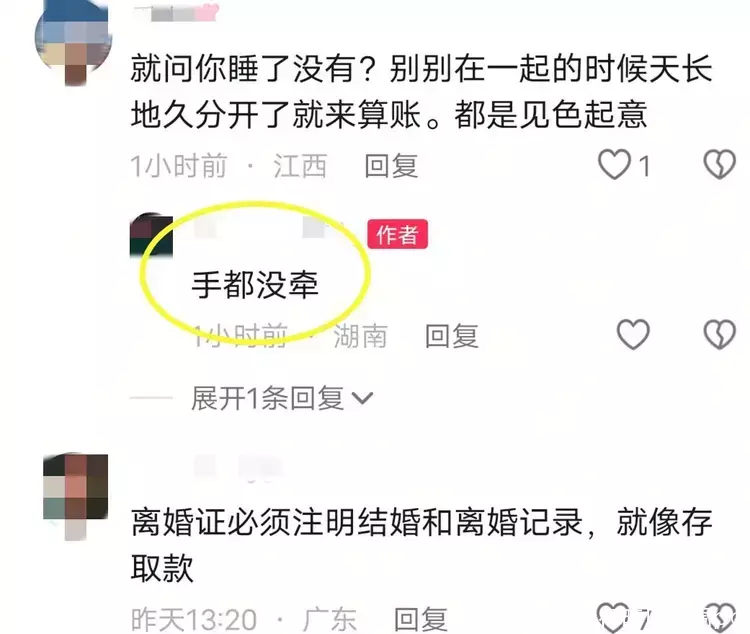Open the first commenter's avatar
This screenshot has height=634, width=750.
tap(74, 42)
